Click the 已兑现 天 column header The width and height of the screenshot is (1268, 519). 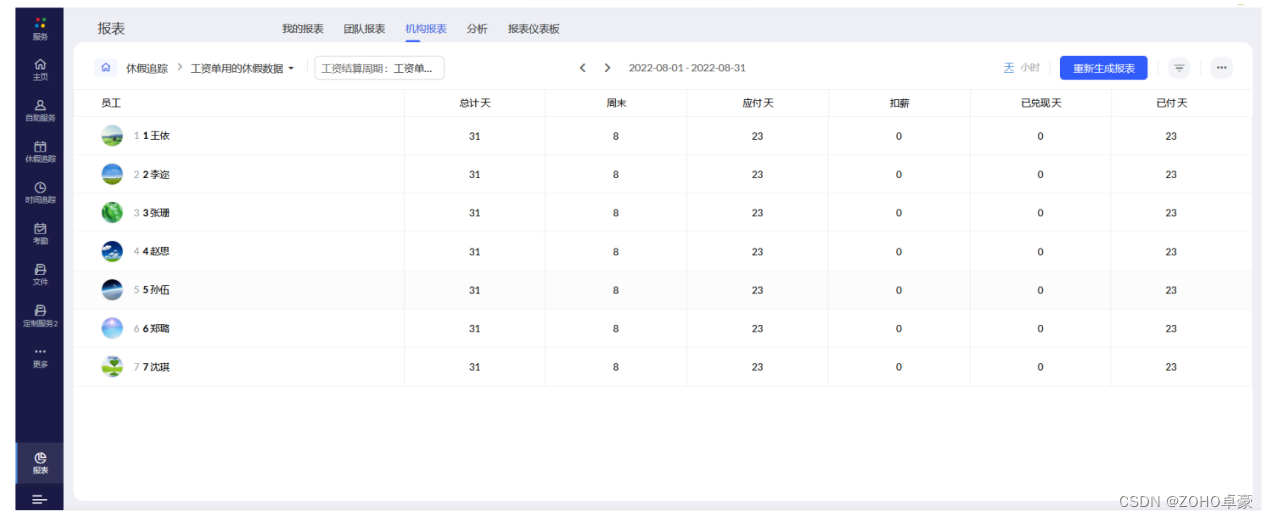click(1040, 103)
